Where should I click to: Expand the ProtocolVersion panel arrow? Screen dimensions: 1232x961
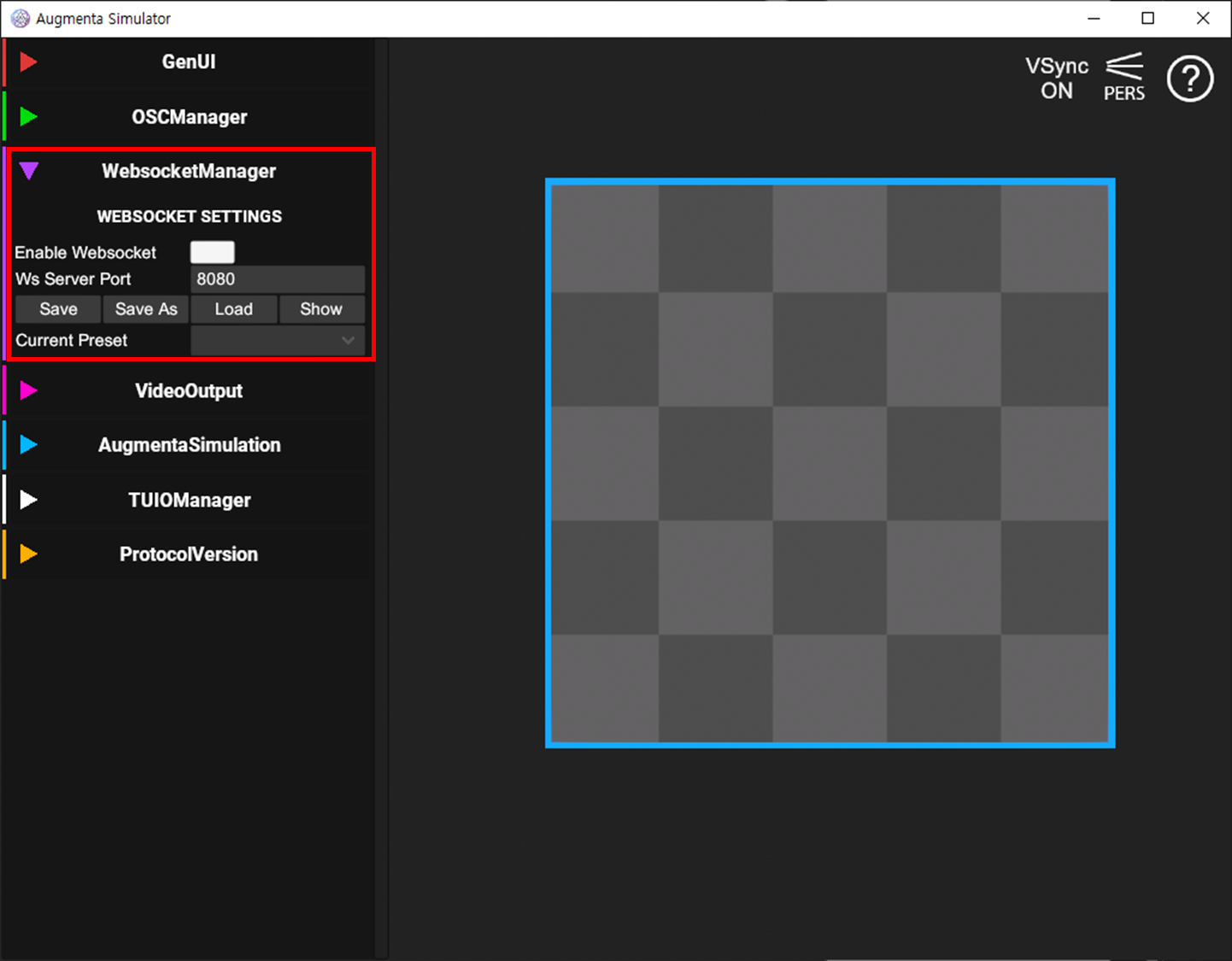(28, 554)
